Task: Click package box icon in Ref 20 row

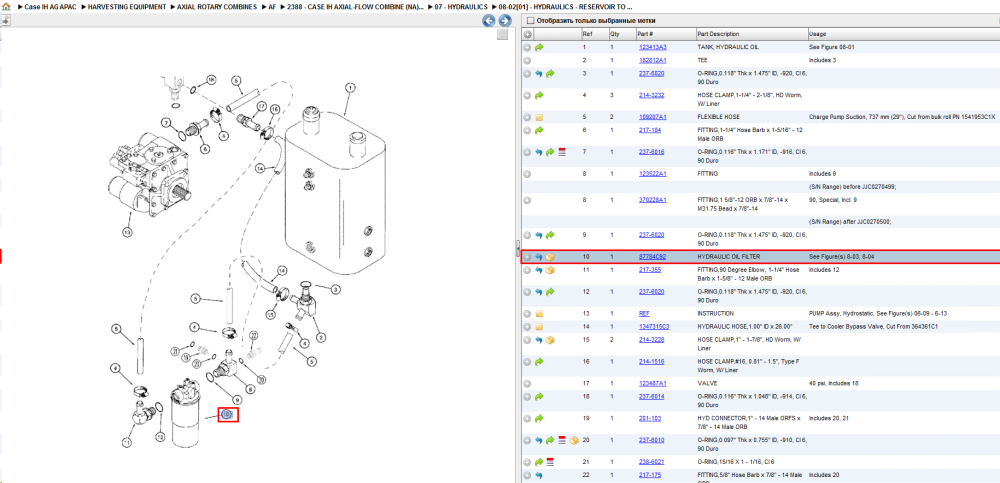Action: tap(574, 440)
